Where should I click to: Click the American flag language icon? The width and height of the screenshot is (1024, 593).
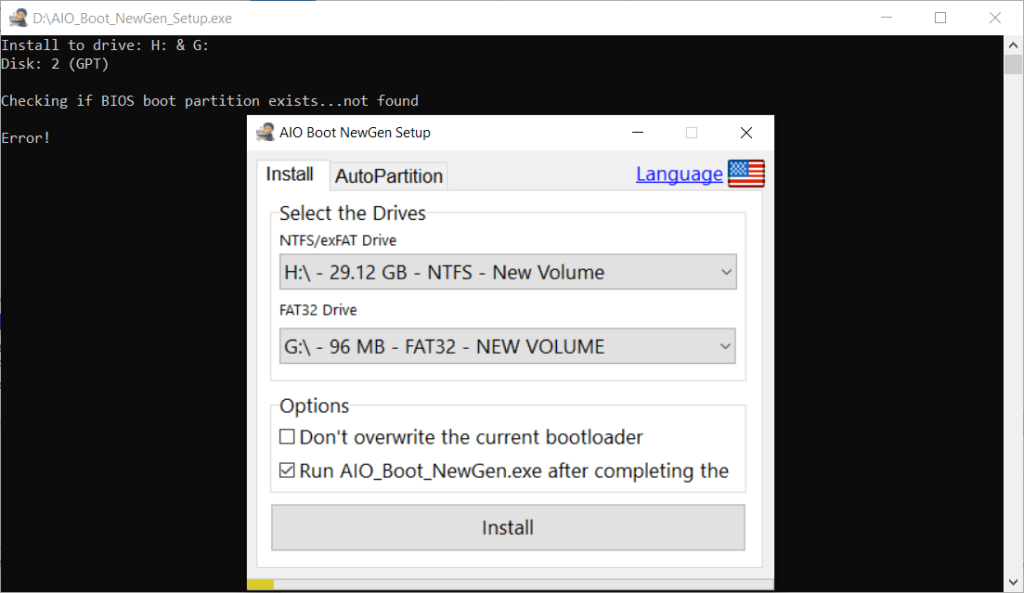pos(748,172)
